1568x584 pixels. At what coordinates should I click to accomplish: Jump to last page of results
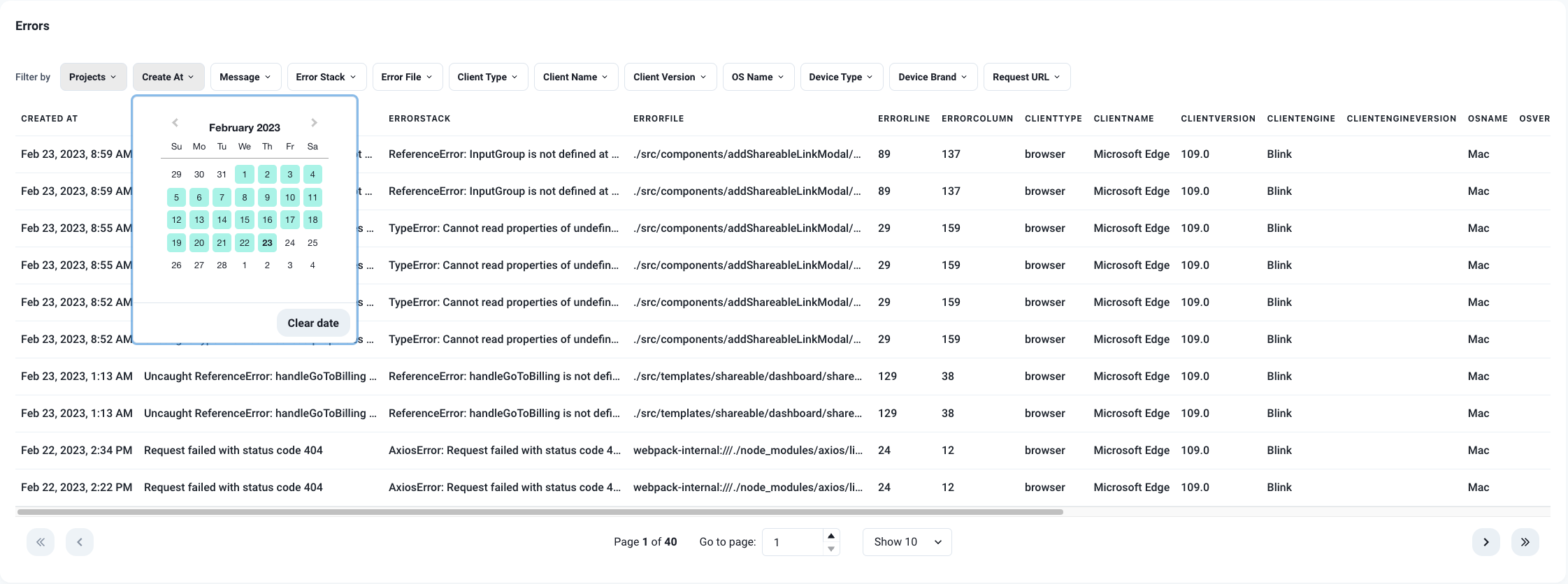pyautogui.click(x=1525, y=542)
